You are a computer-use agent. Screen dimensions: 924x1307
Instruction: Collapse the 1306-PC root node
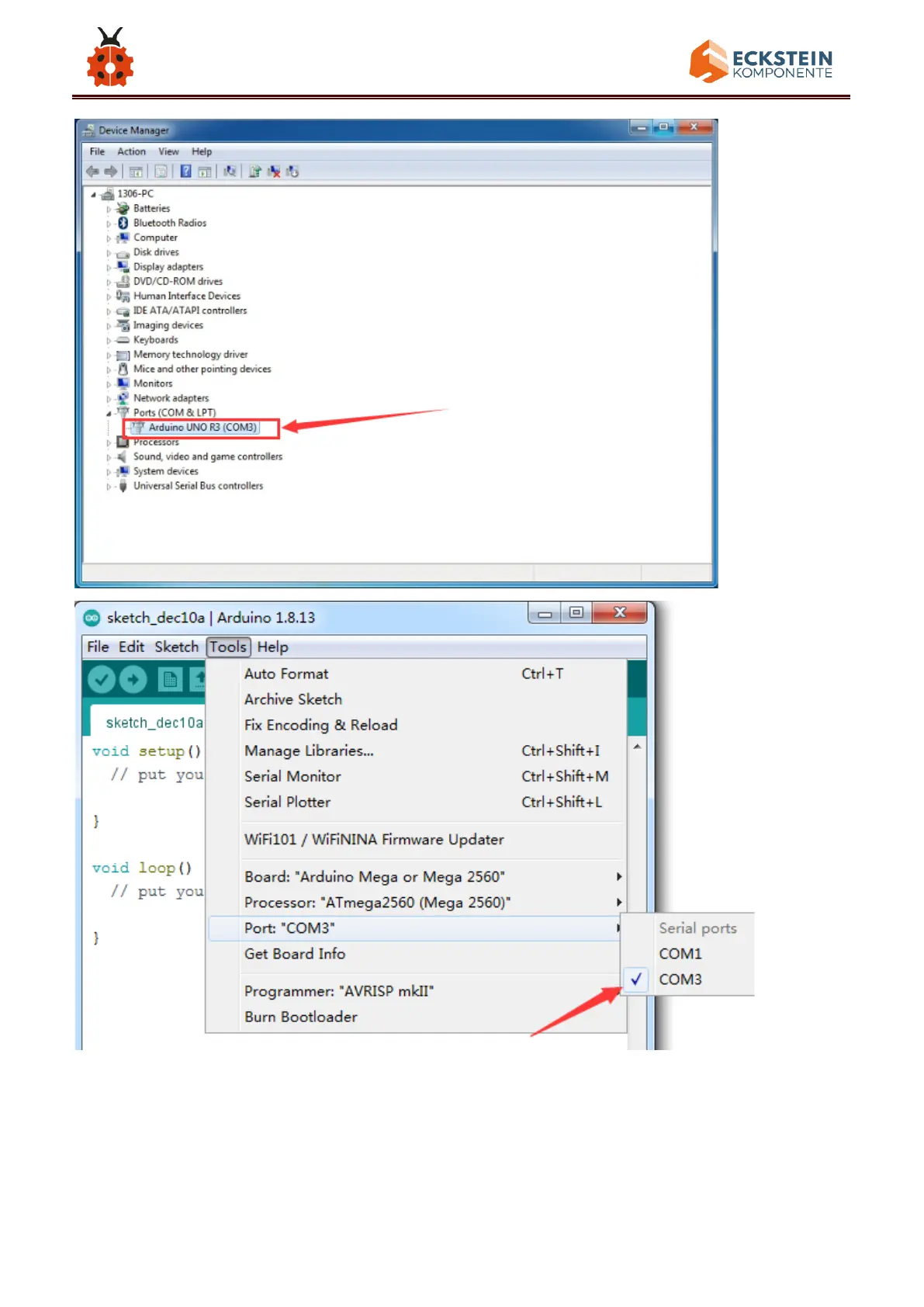coord(94,194)
